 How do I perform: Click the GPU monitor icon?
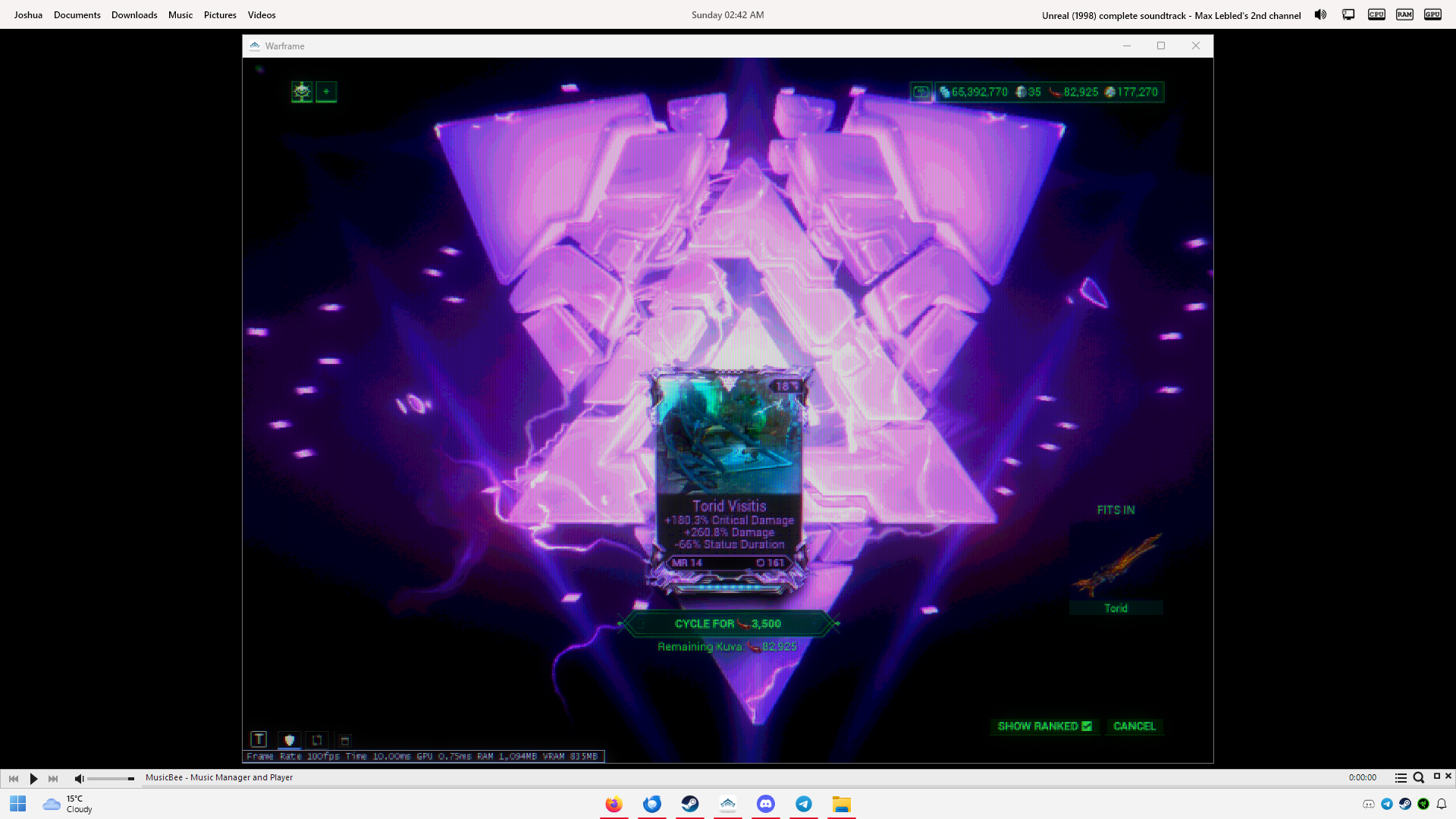click(x=1432, y=14)
